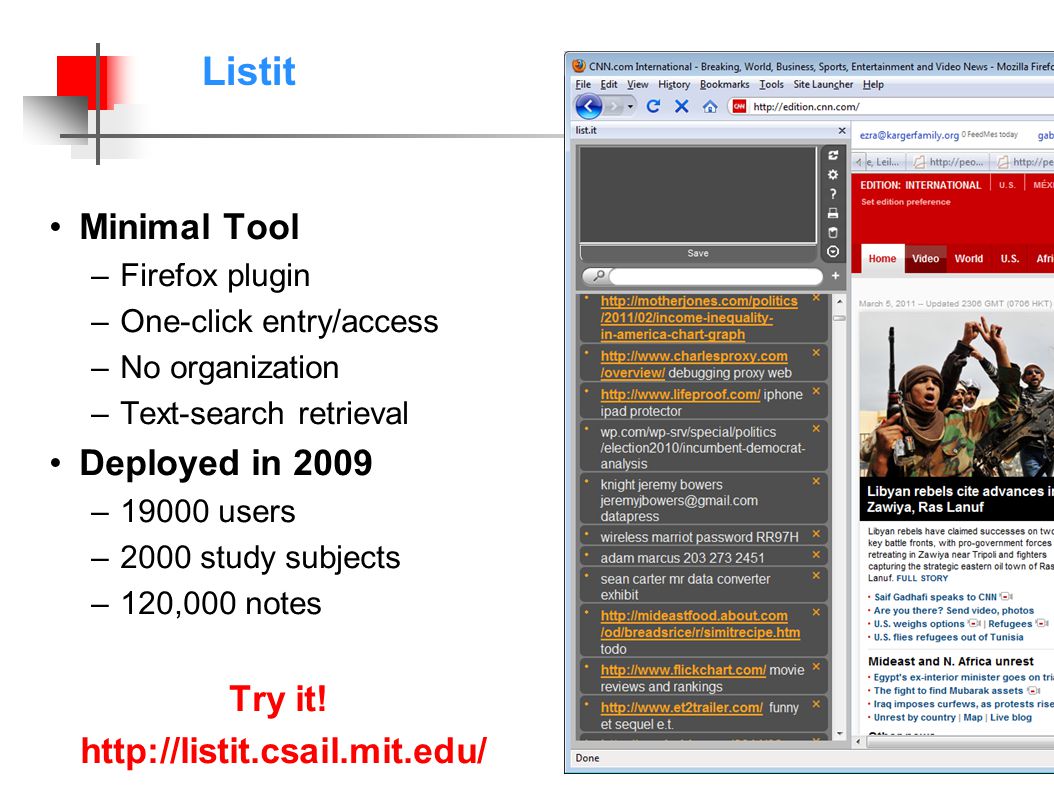Delete the lifeproof iphone note with X
Viewport: 1054px width, 790px height.
[816, 391]
